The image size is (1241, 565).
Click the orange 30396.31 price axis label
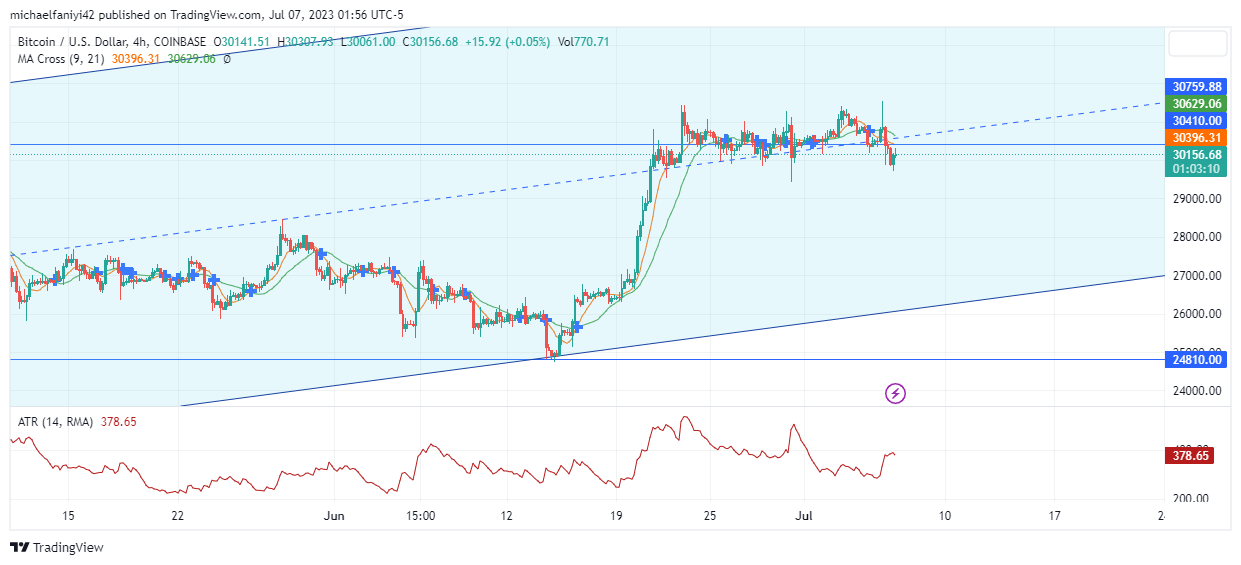pos(1197,137)
